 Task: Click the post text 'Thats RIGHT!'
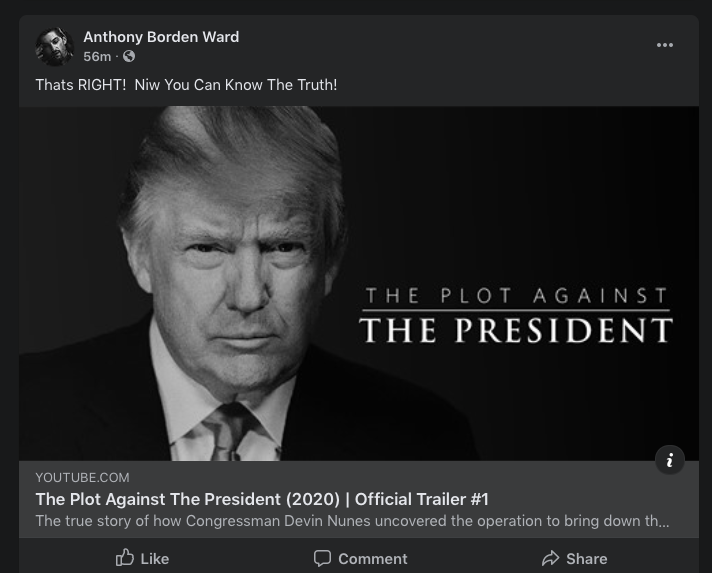tap(81, 85)
